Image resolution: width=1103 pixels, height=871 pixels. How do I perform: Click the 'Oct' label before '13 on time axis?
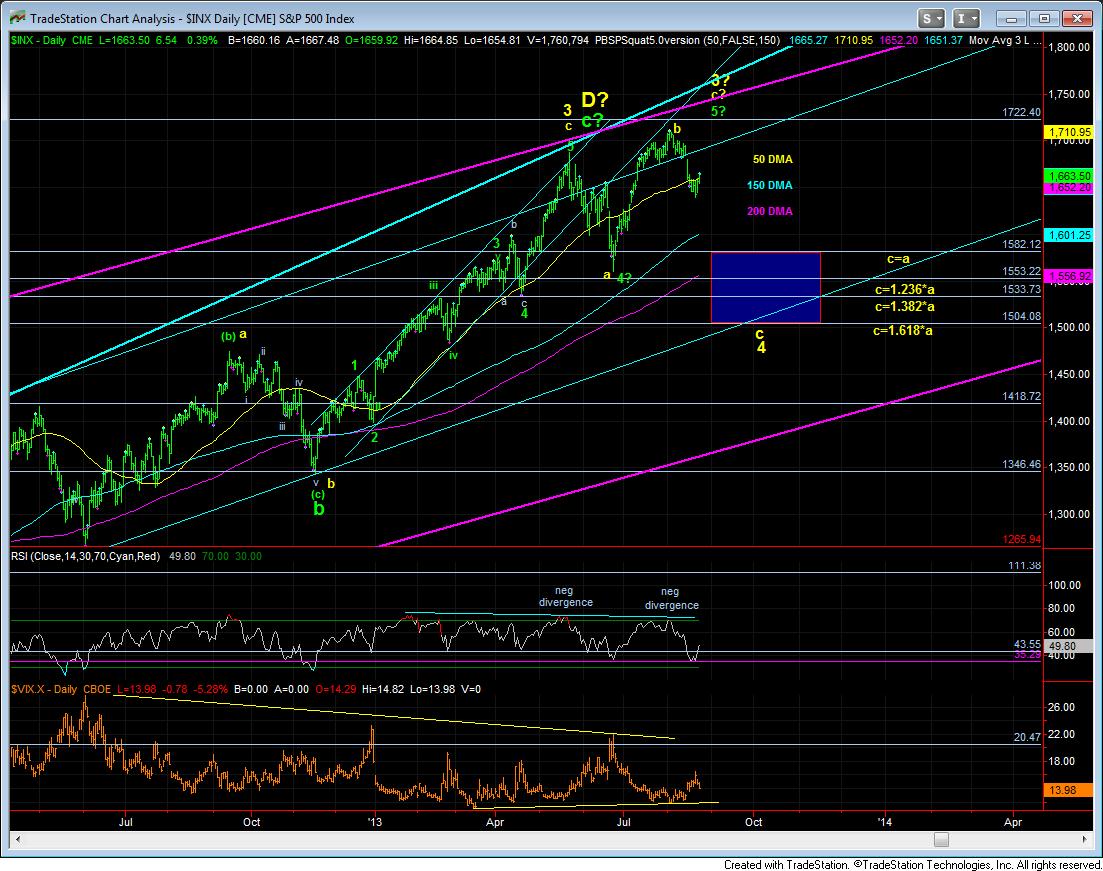click(x=251, y=822)
